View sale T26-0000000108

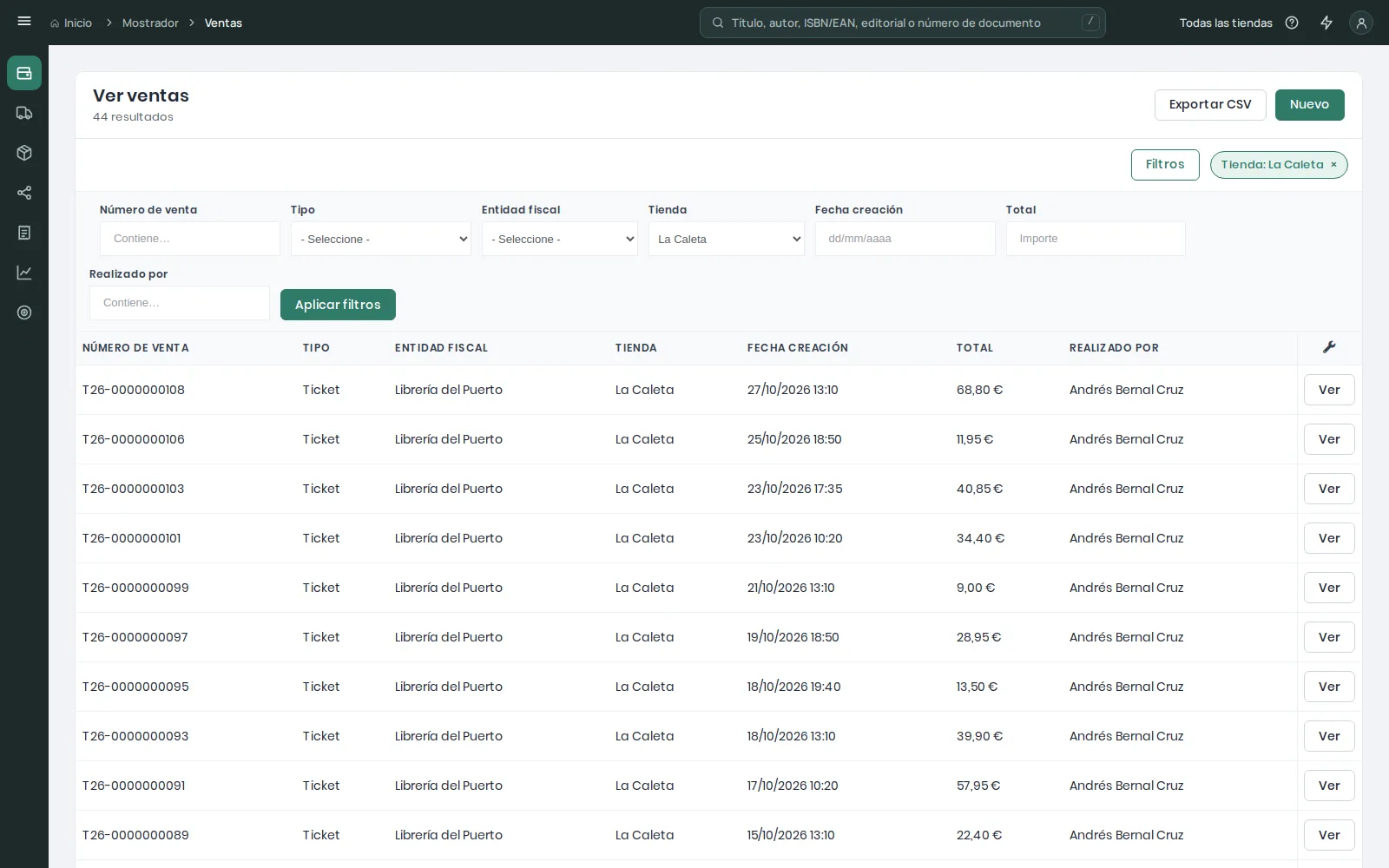[x=1329, y=390]
